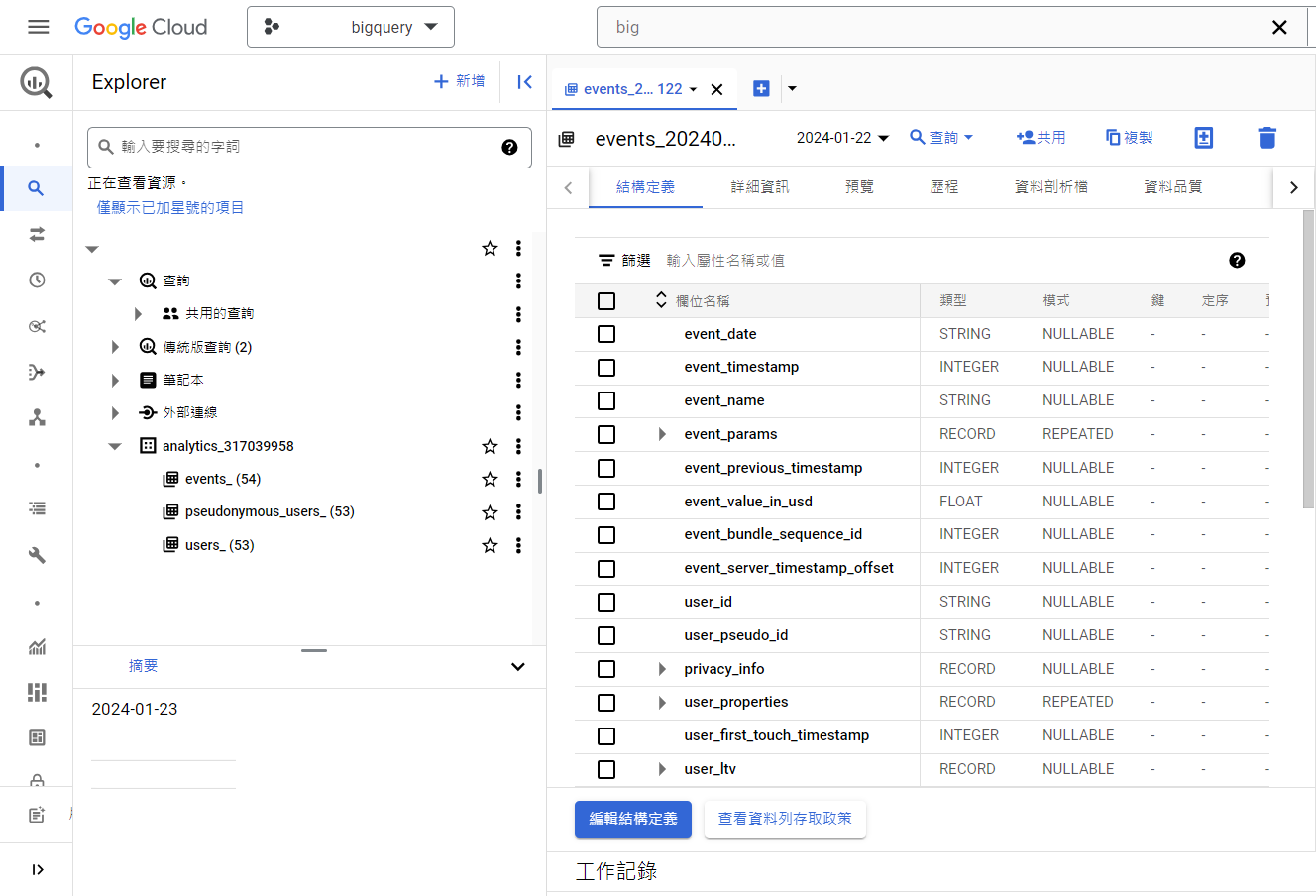Image resolution: width=1316 pixels, height=896 pixels.
Task: Expand the 傳統版查詢 (2) tree node
Action: coord(115,347)
